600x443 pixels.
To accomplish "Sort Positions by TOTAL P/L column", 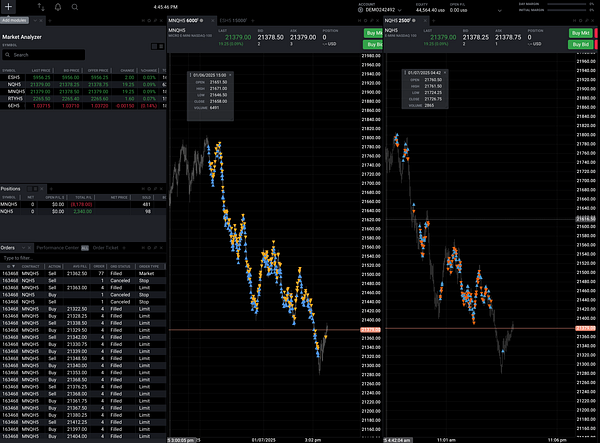I will 81,197.
